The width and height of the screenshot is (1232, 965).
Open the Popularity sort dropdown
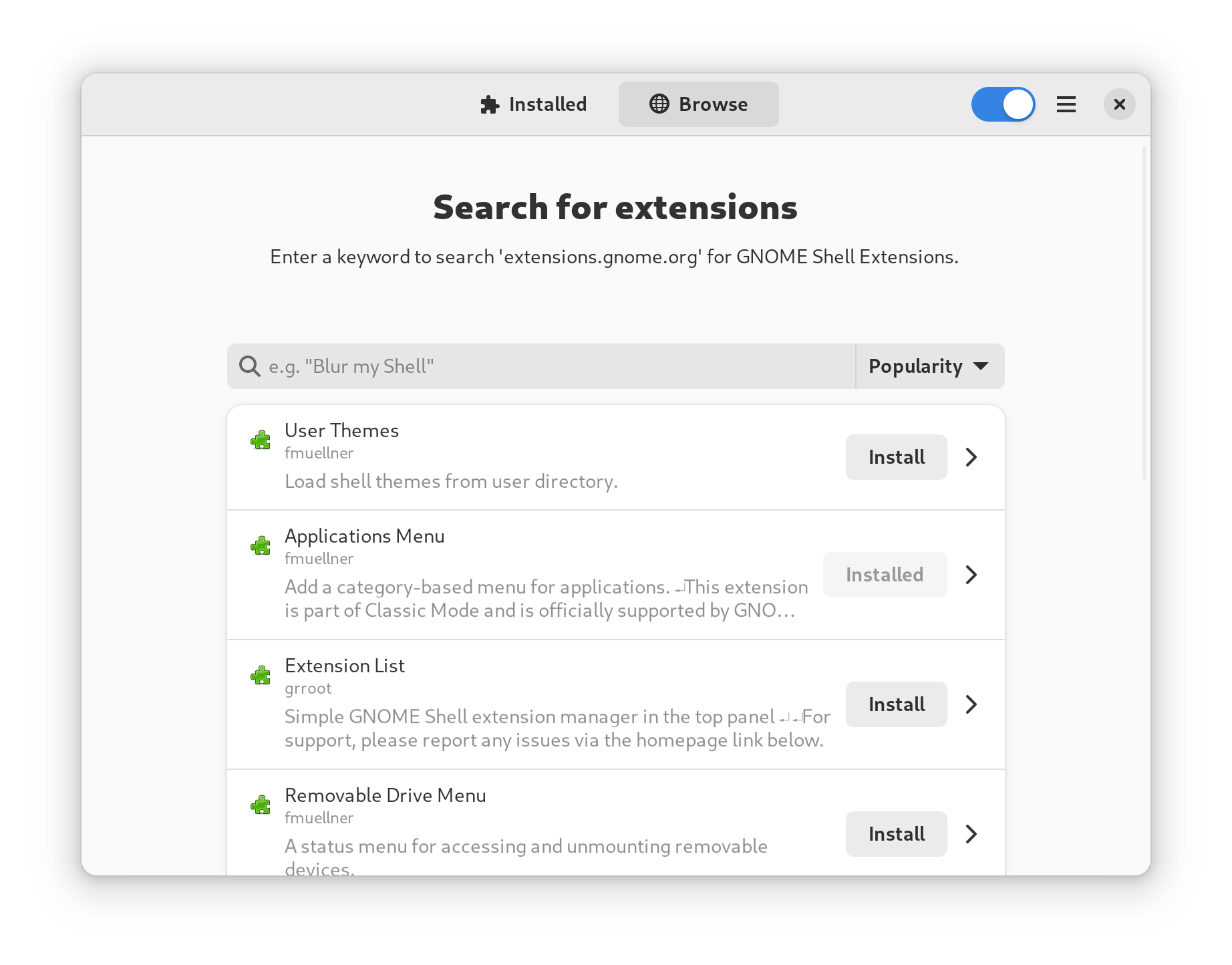coord(929,366)
